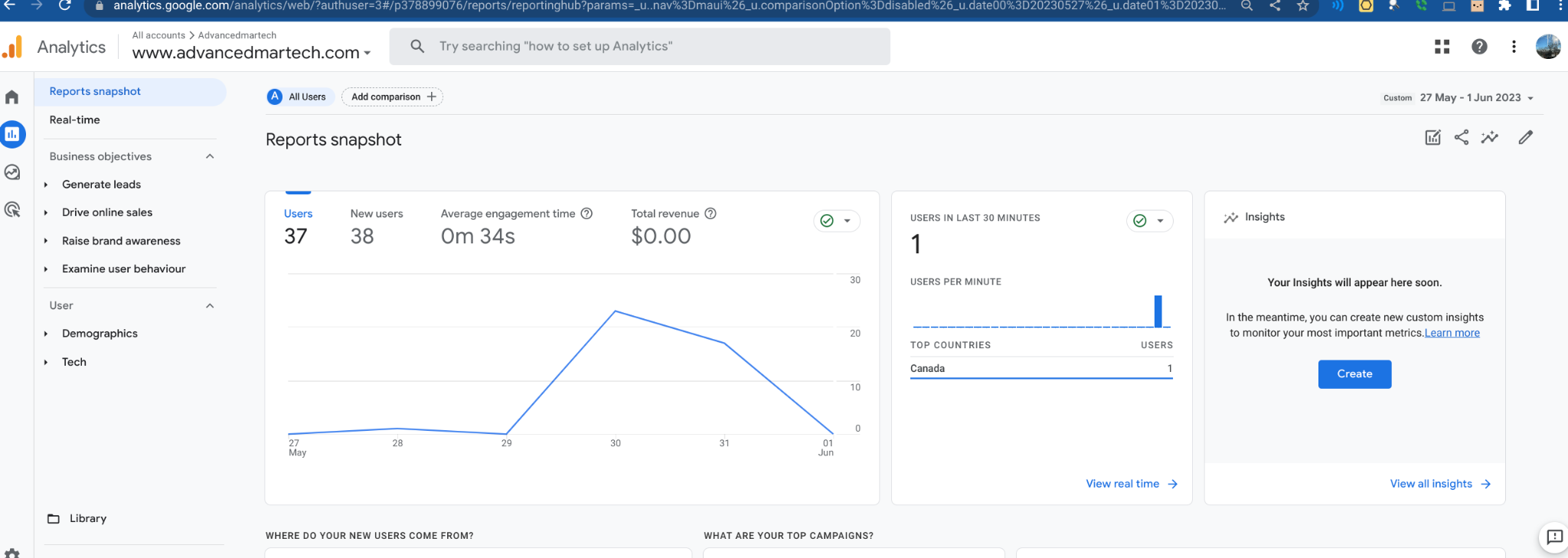1568x558 pixels.
Task: Open the date range dropdown 27 May - 1 Jun 2023
Action: (1458, 98)
